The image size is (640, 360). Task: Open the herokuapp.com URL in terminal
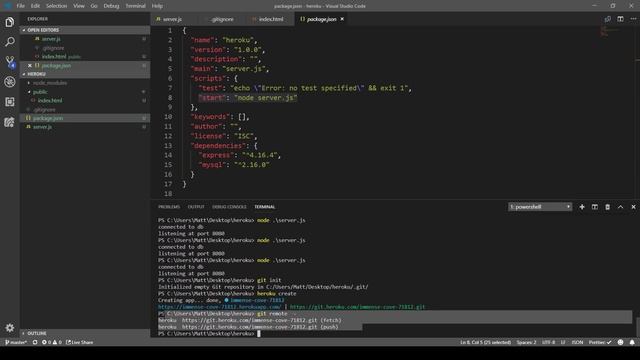click(x=219, y=307)
